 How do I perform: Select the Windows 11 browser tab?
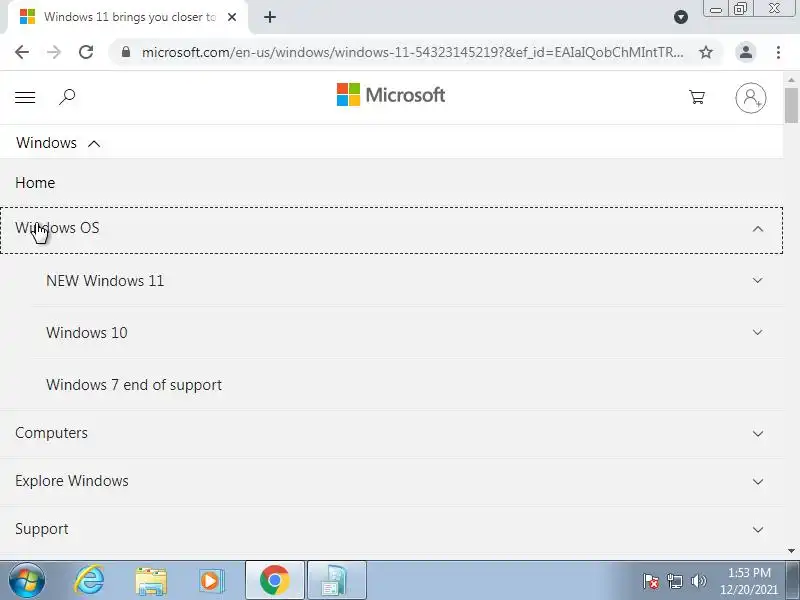click(128, 17)
